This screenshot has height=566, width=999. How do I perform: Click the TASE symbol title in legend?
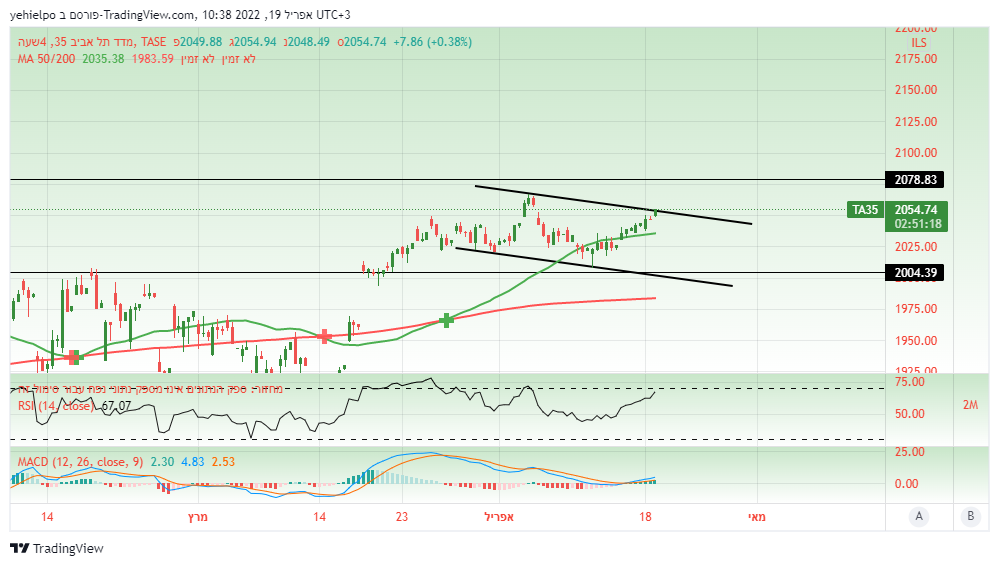point(92,41)
